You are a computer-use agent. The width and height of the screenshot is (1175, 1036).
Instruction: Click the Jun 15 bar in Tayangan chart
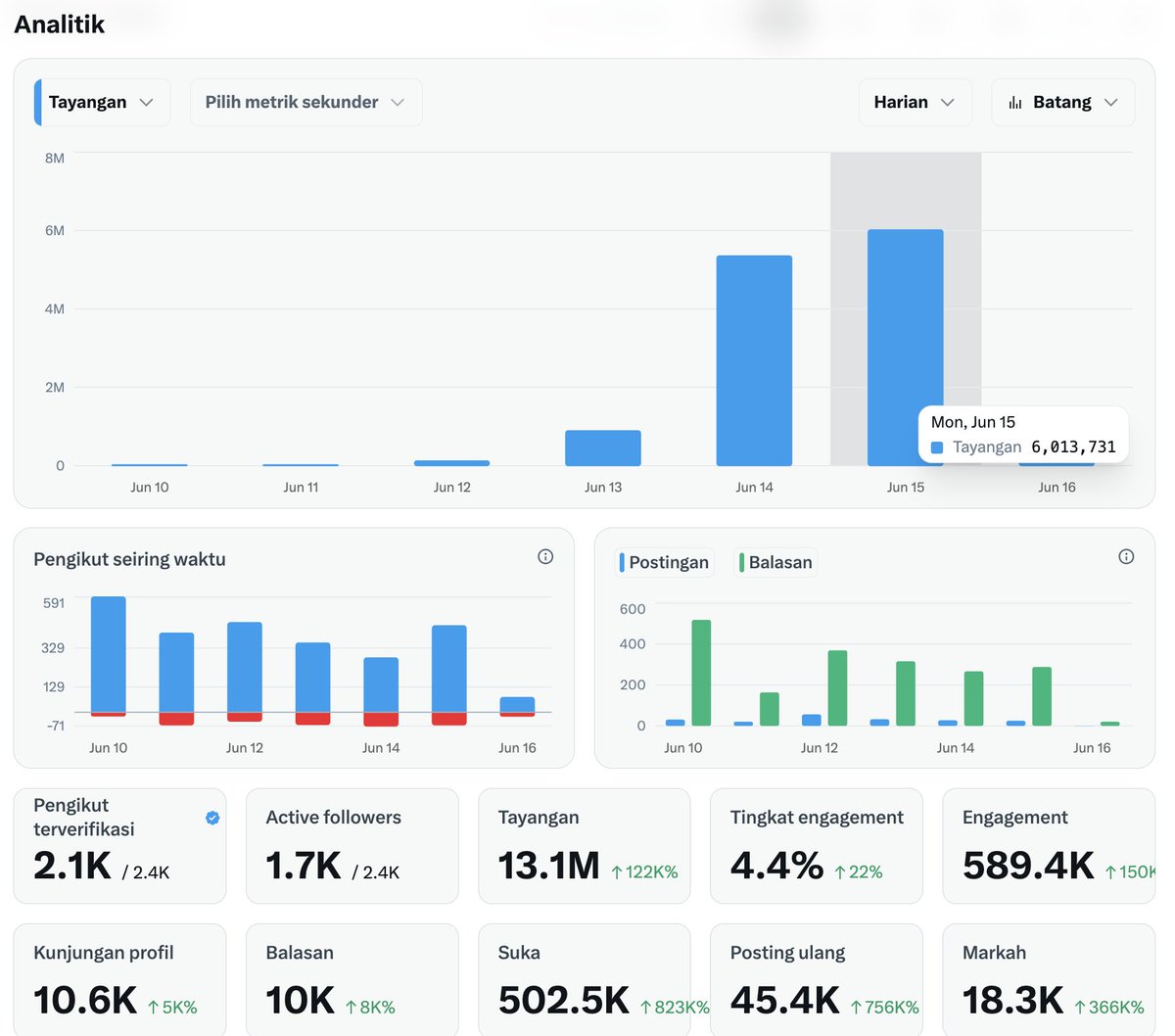point(906,348)
